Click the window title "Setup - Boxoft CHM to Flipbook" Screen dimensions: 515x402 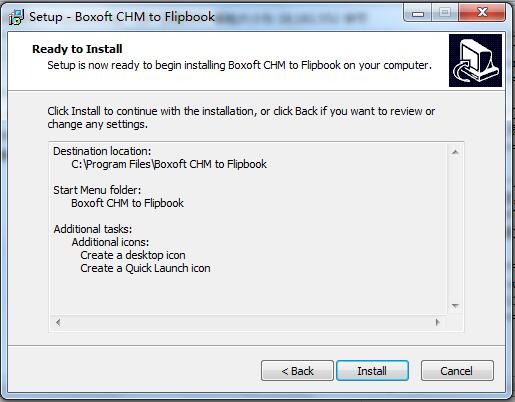pos(122,17)
